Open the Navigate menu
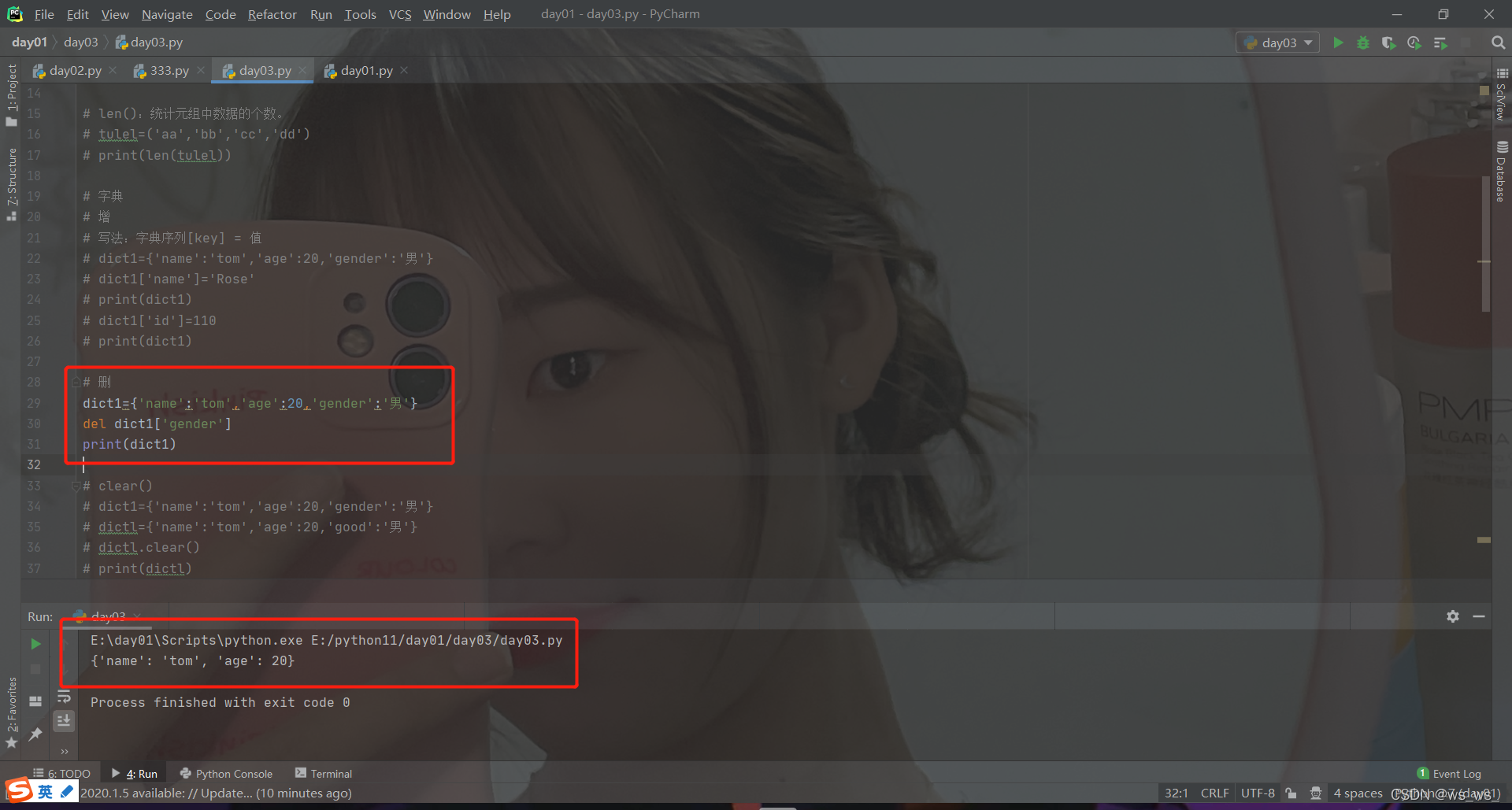Image resolution: width=1512 pixels, height=810 pixels. pyautogui.click(x=167, y=14)
